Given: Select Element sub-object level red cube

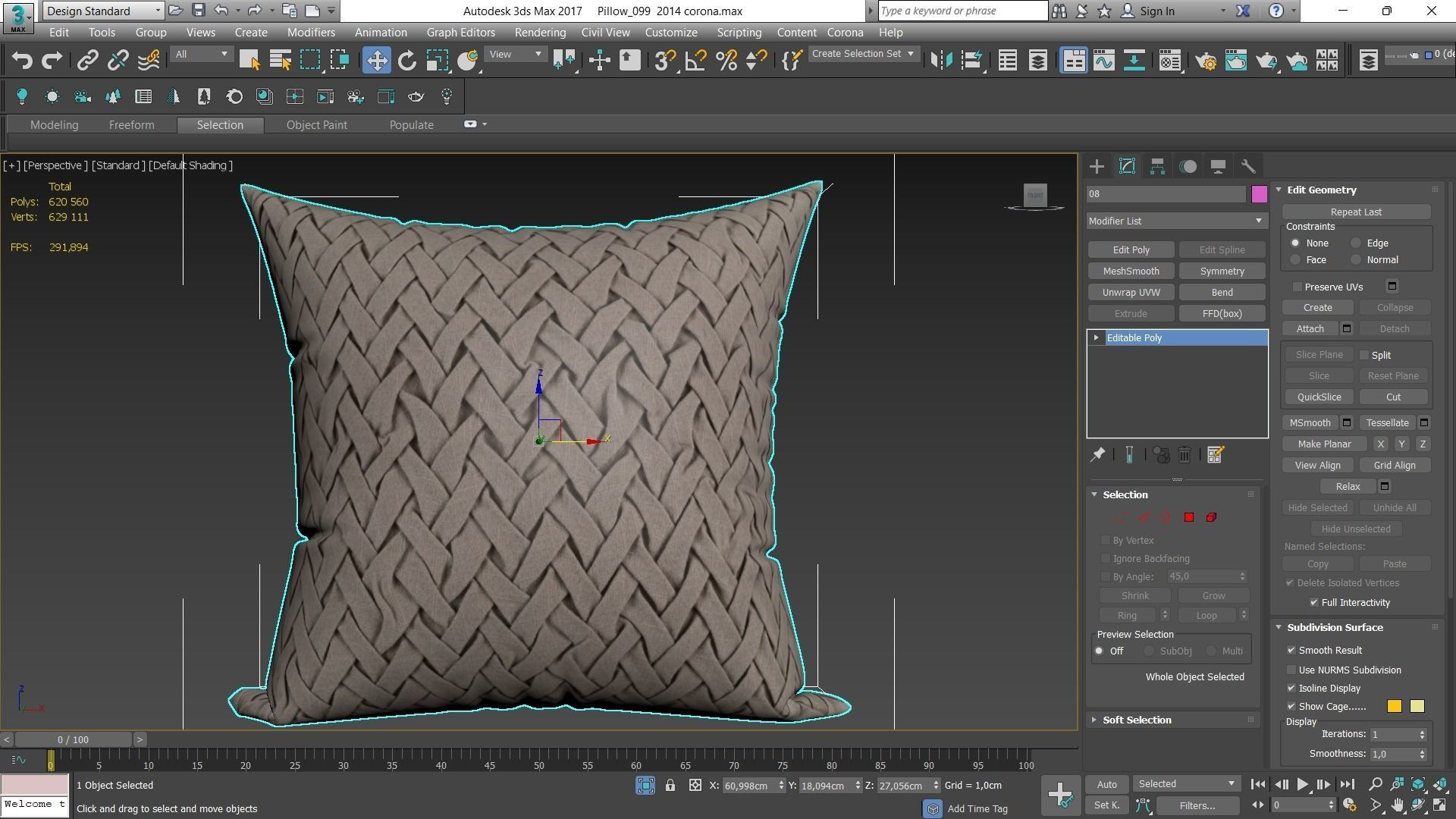Looking at the screenshot, I should click(1211, 517).
